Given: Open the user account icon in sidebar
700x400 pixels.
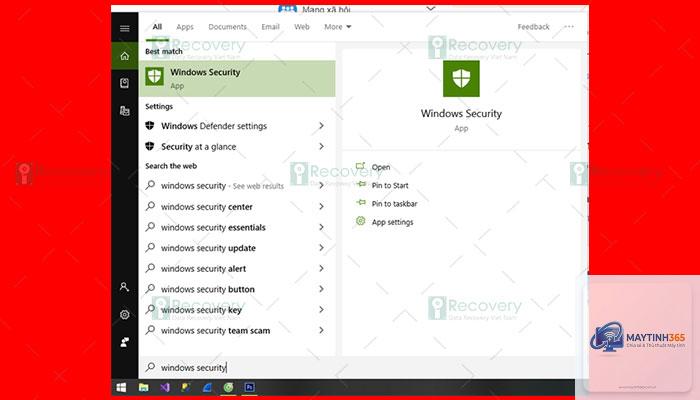Looking at the screenshot, I should pos(125,287).
